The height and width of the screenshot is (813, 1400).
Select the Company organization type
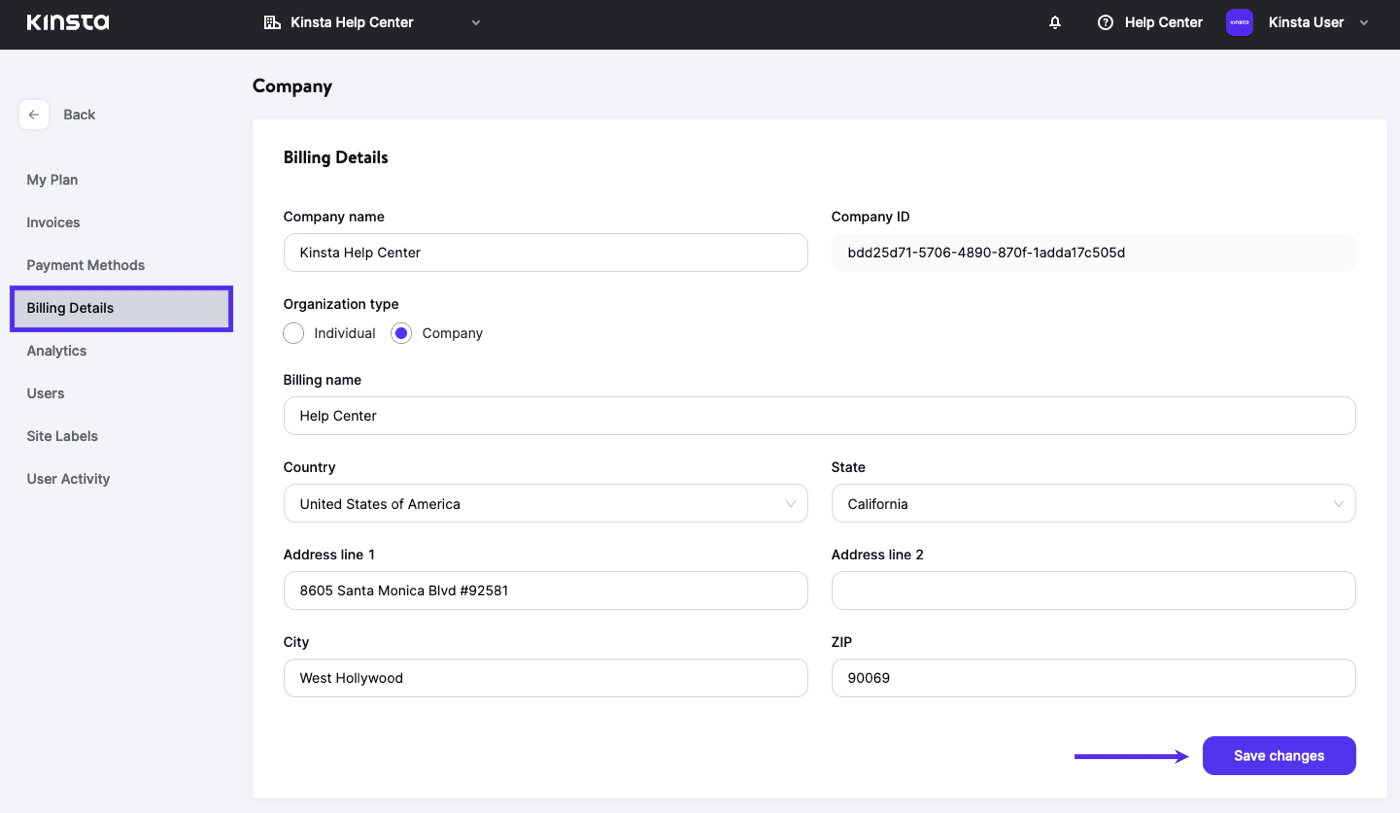click(401, 333)
